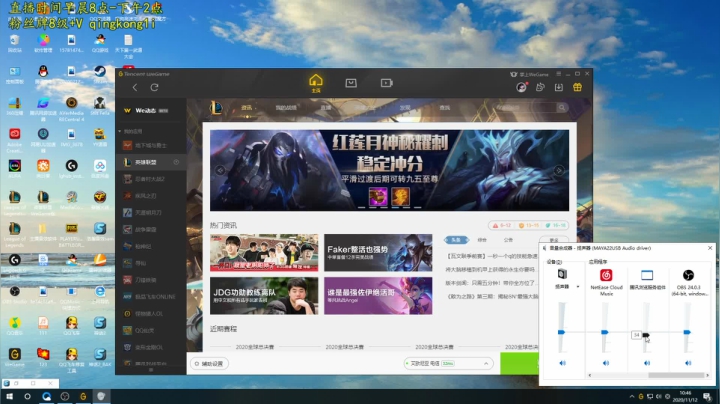Adjust OBS volume slider in mixer
The height and width of the screenshot is (404, 720).
(687, 332)
